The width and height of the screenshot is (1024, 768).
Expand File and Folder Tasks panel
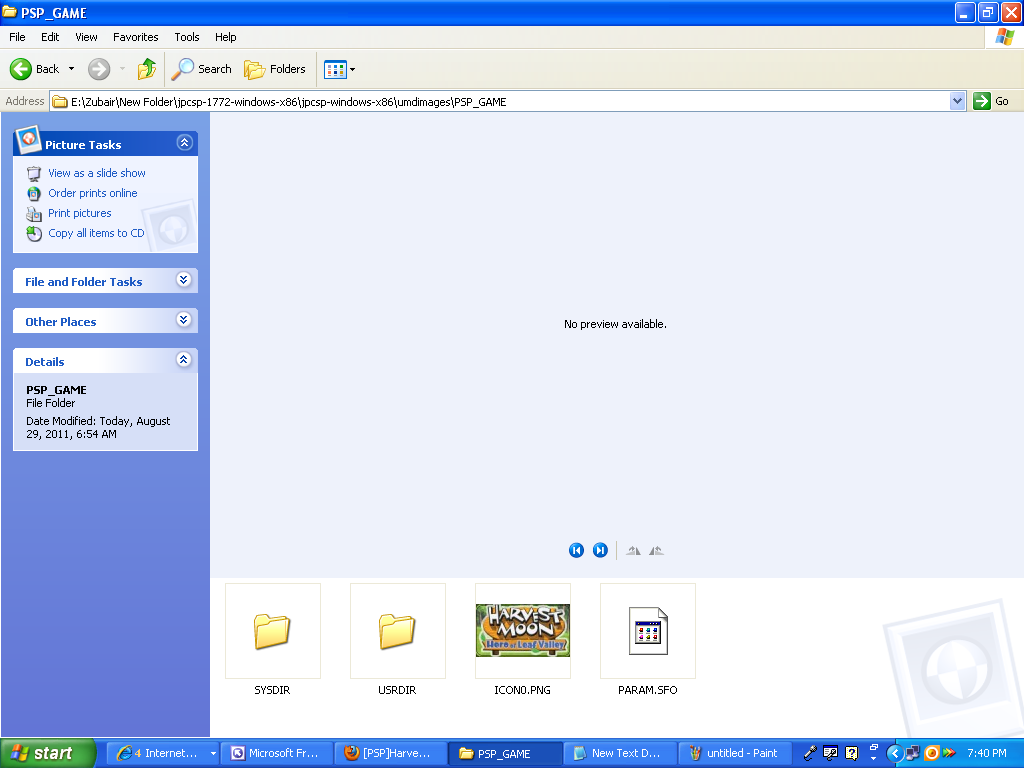coord(184,281)
